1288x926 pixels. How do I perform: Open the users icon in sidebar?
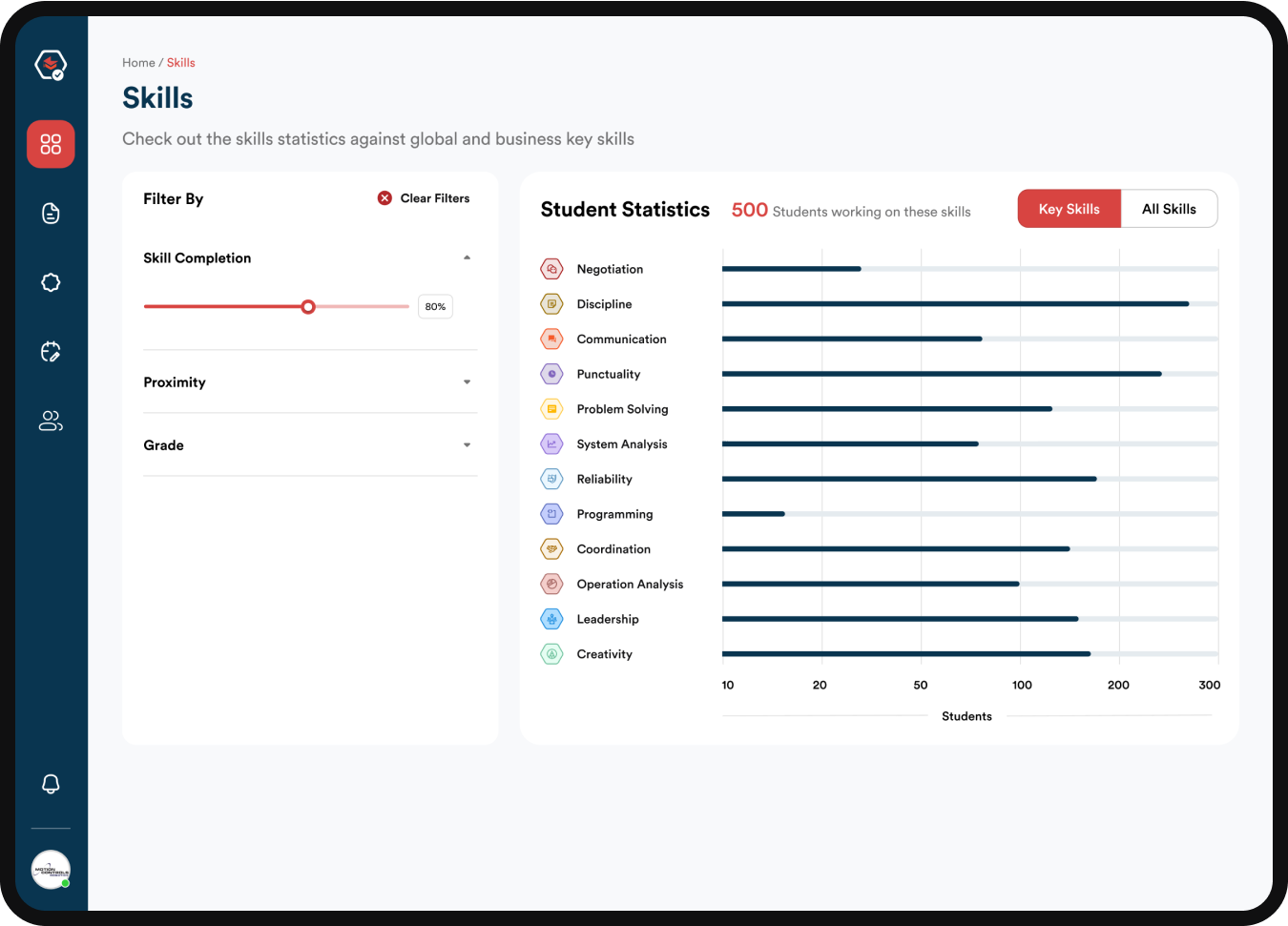coord(51,421)
